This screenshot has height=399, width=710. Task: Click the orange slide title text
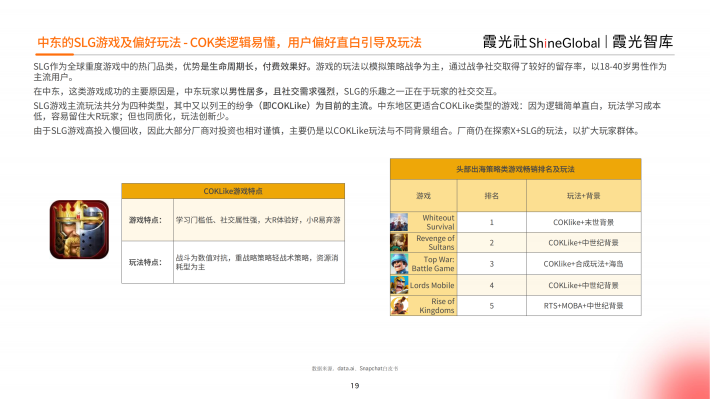229,43
